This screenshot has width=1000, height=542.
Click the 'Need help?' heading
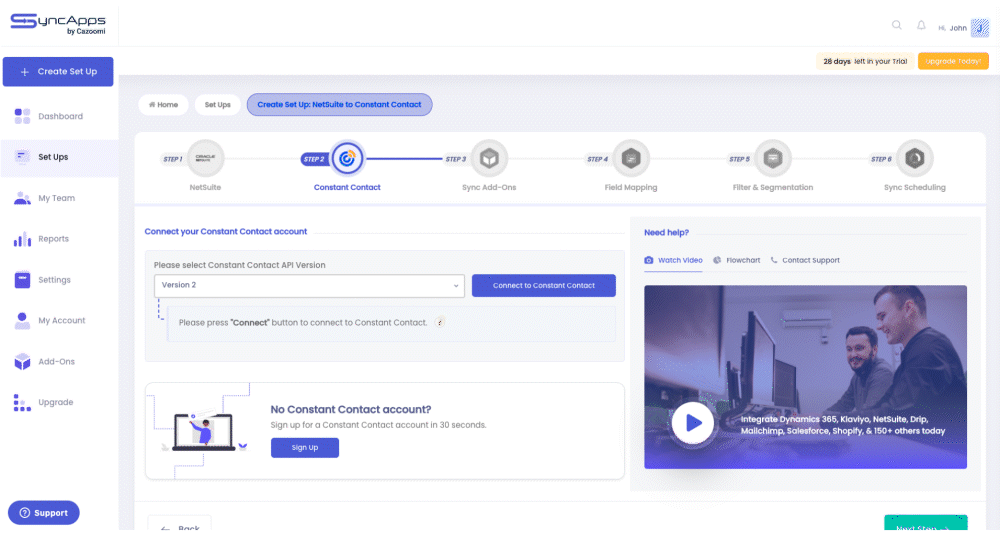tap(666, 233)
